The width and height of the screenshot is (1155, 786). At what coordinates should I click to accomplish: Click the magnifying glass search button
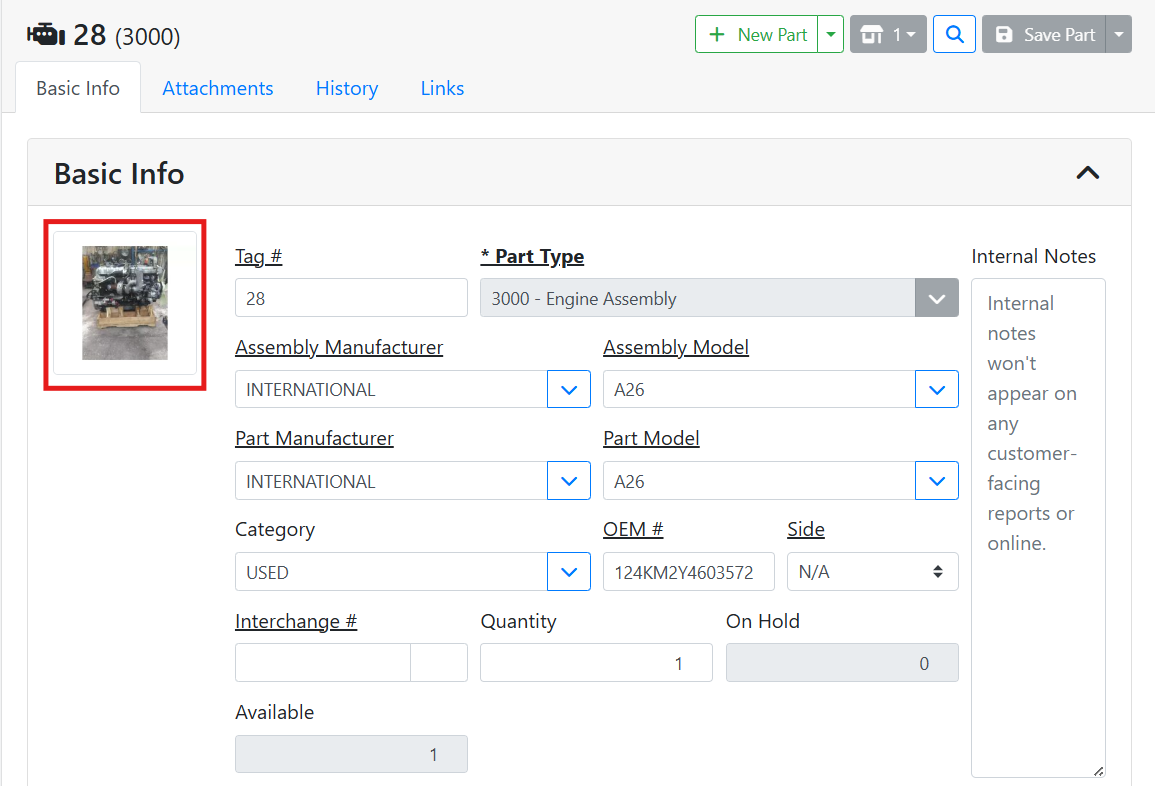click(954, 35)
